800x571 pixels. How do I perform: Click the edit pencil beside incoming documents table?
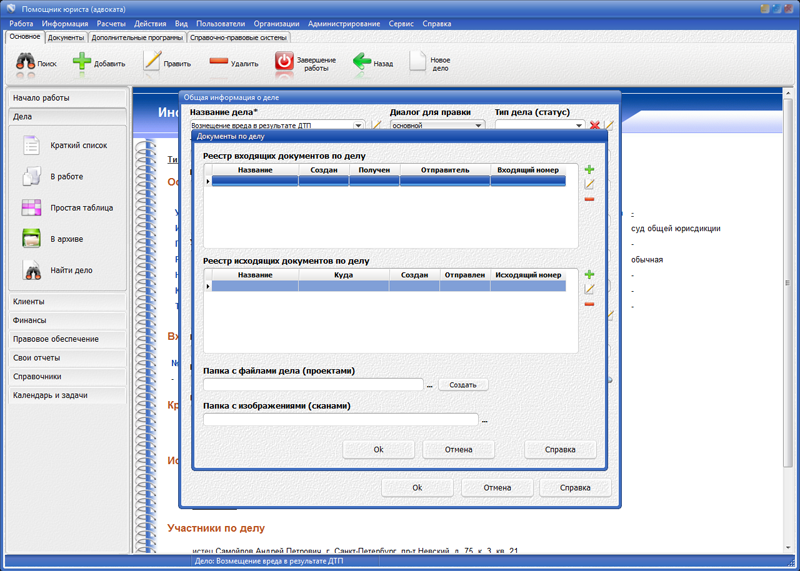point(589,185)
